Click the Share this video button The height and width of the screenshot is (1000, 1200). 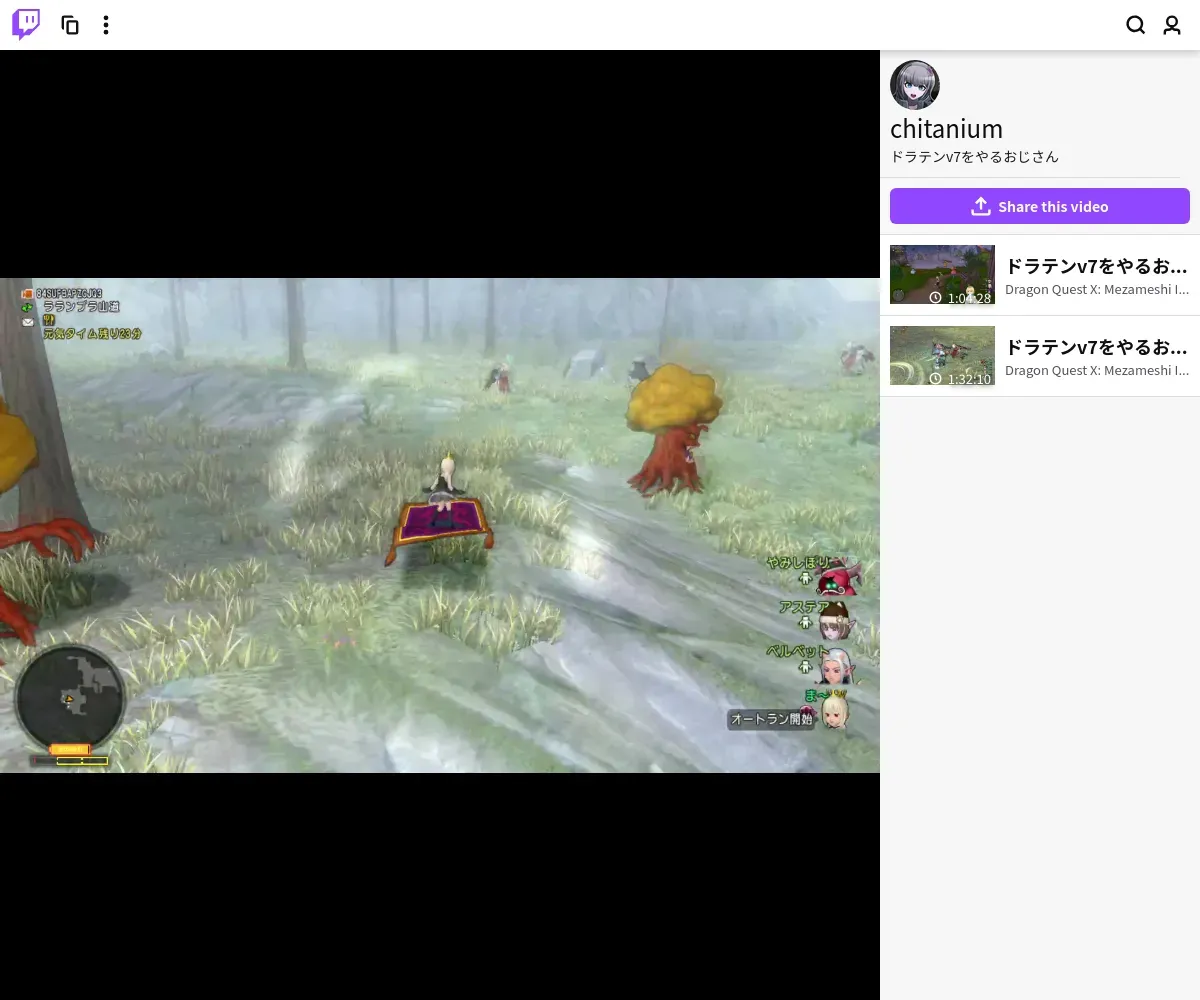click(x=1040, y=206)
